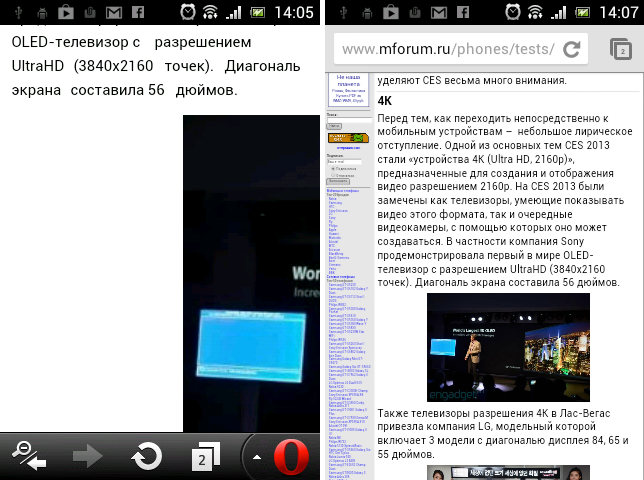
Task: Reload the page with Opera's bottom bar refresh icon
Action: click(146, 456)
